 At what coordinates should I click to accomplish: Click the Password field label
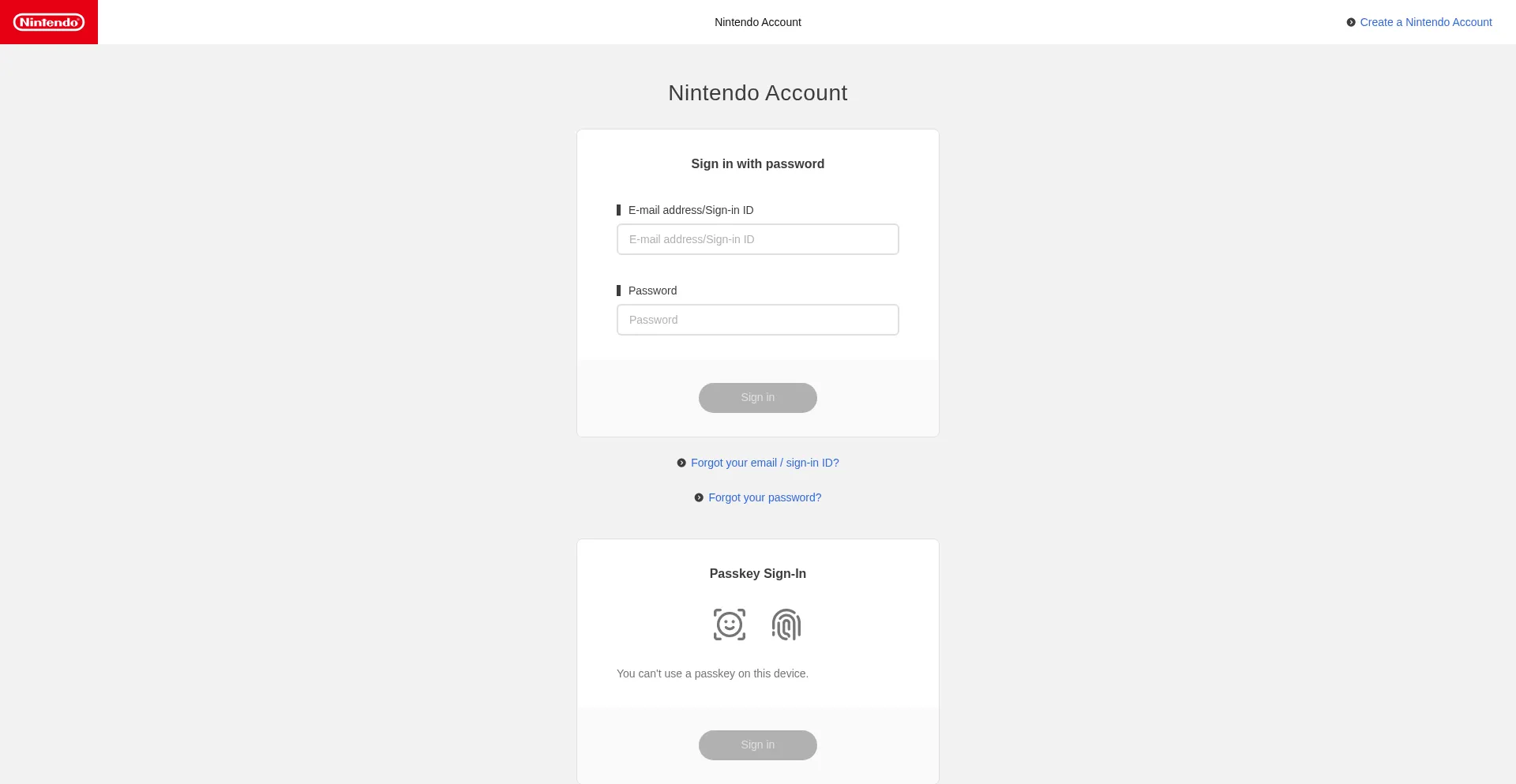point(652,291)
